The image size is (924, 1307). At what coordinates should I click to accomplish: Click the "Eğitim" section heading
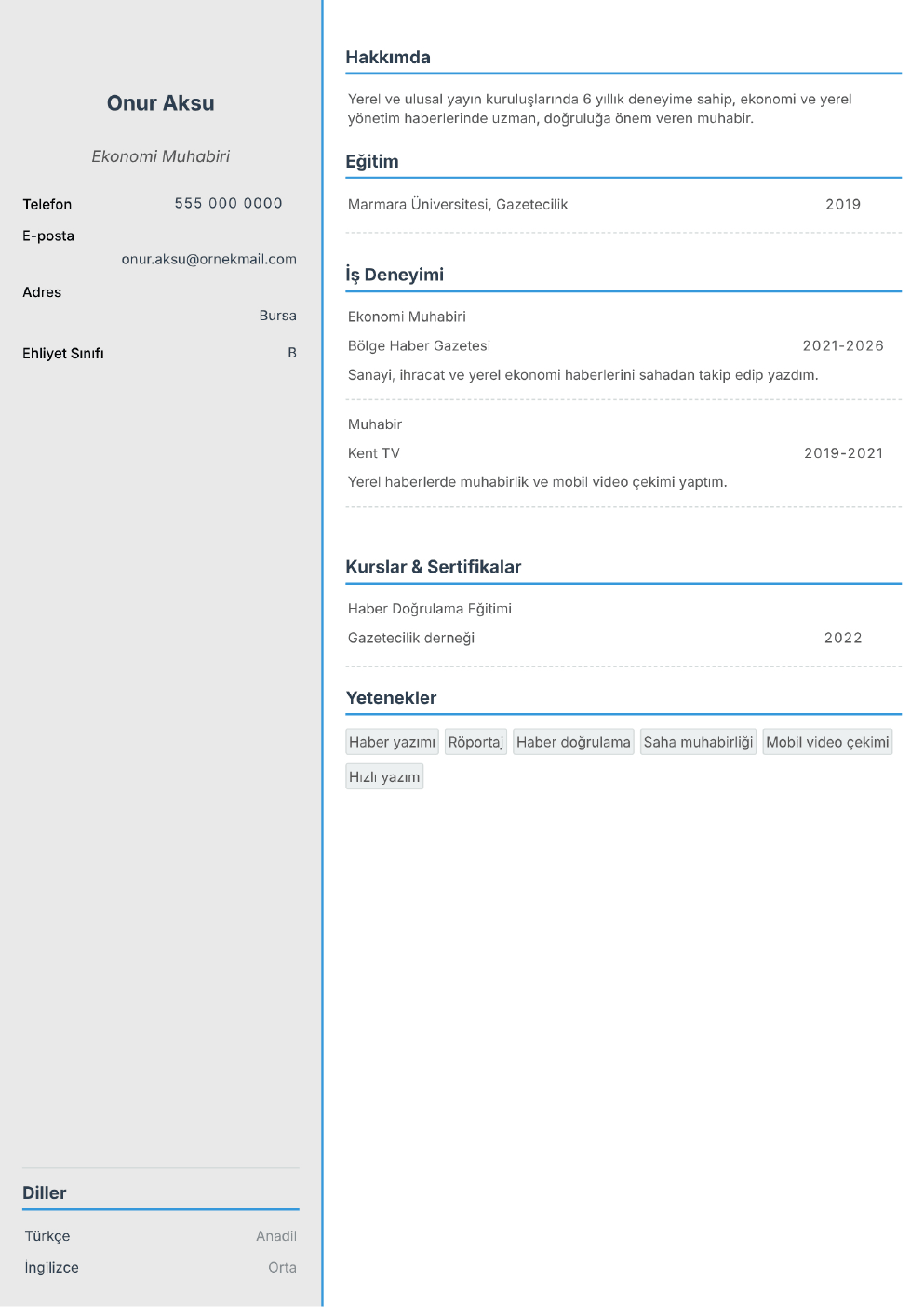point(372,162)
